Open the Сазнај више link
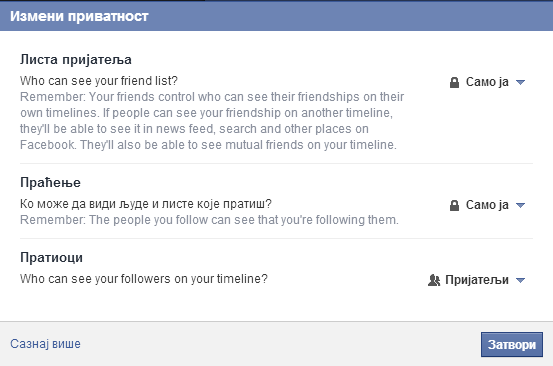 click(45, 344)
